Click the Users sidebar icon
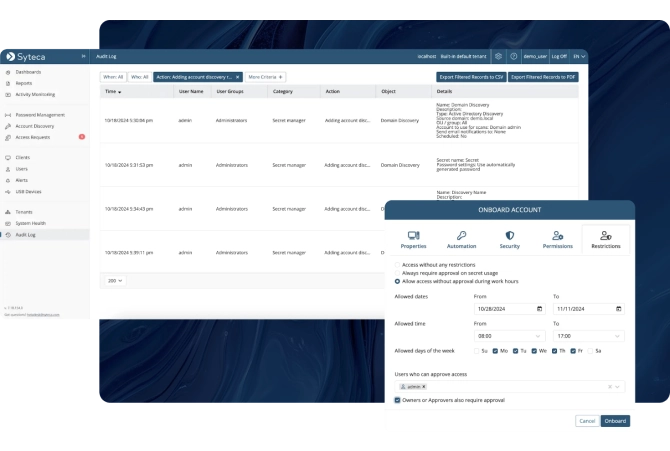 (x=8, y=169)
